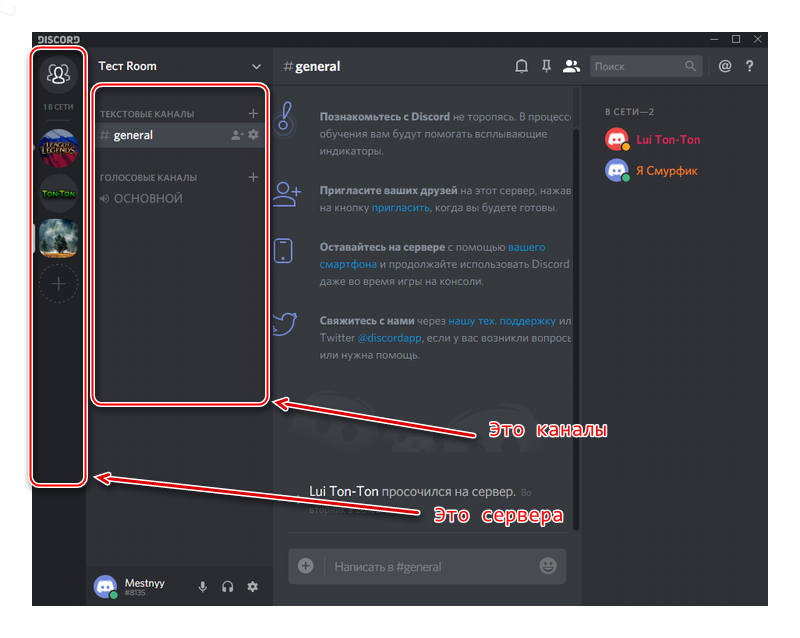Toggle the member list icon
Screen dimensions: 800x638
[x=571, y=66]
